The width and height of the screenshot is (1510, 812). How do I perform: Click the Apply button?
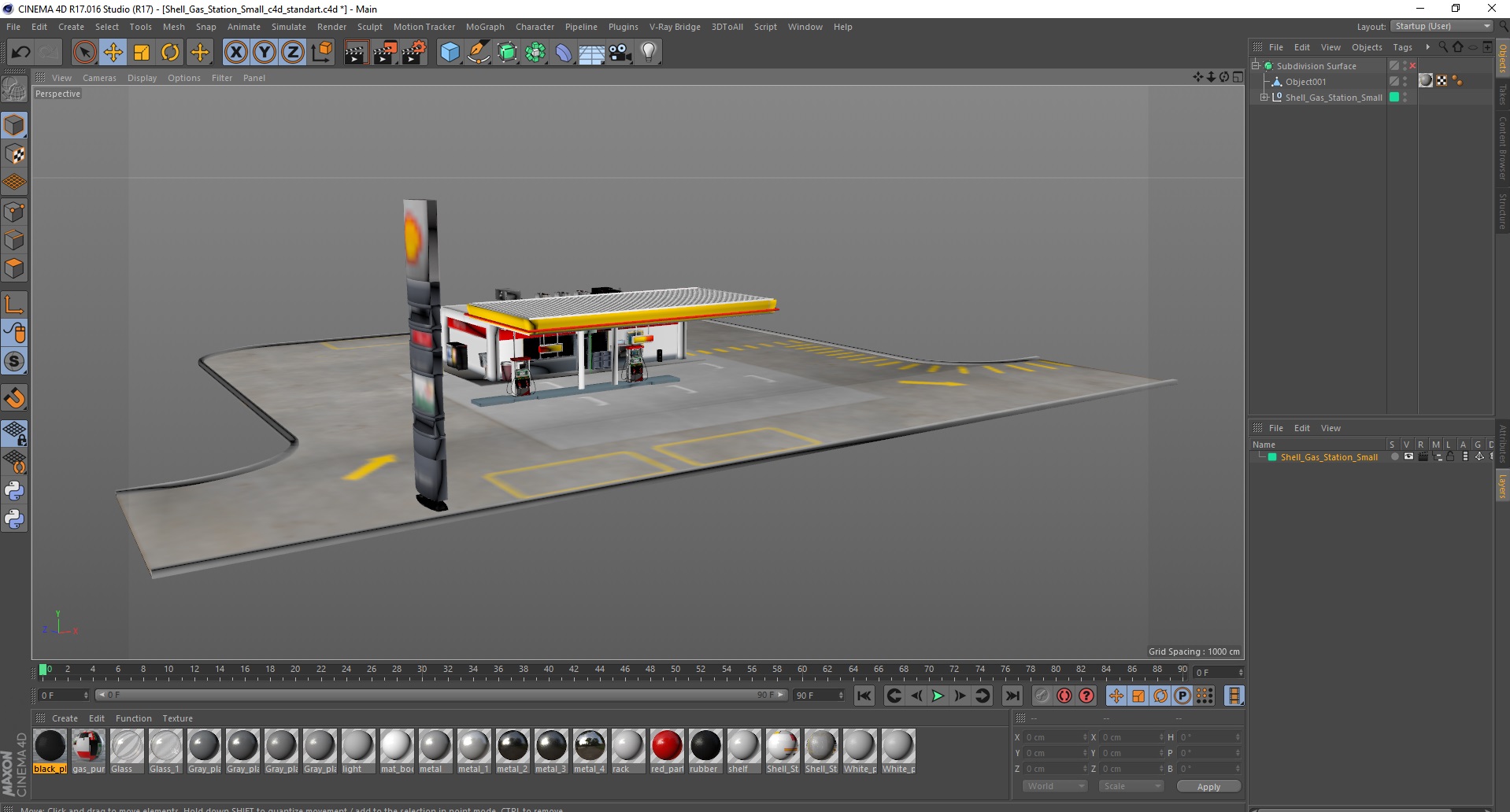point(1208,787)
